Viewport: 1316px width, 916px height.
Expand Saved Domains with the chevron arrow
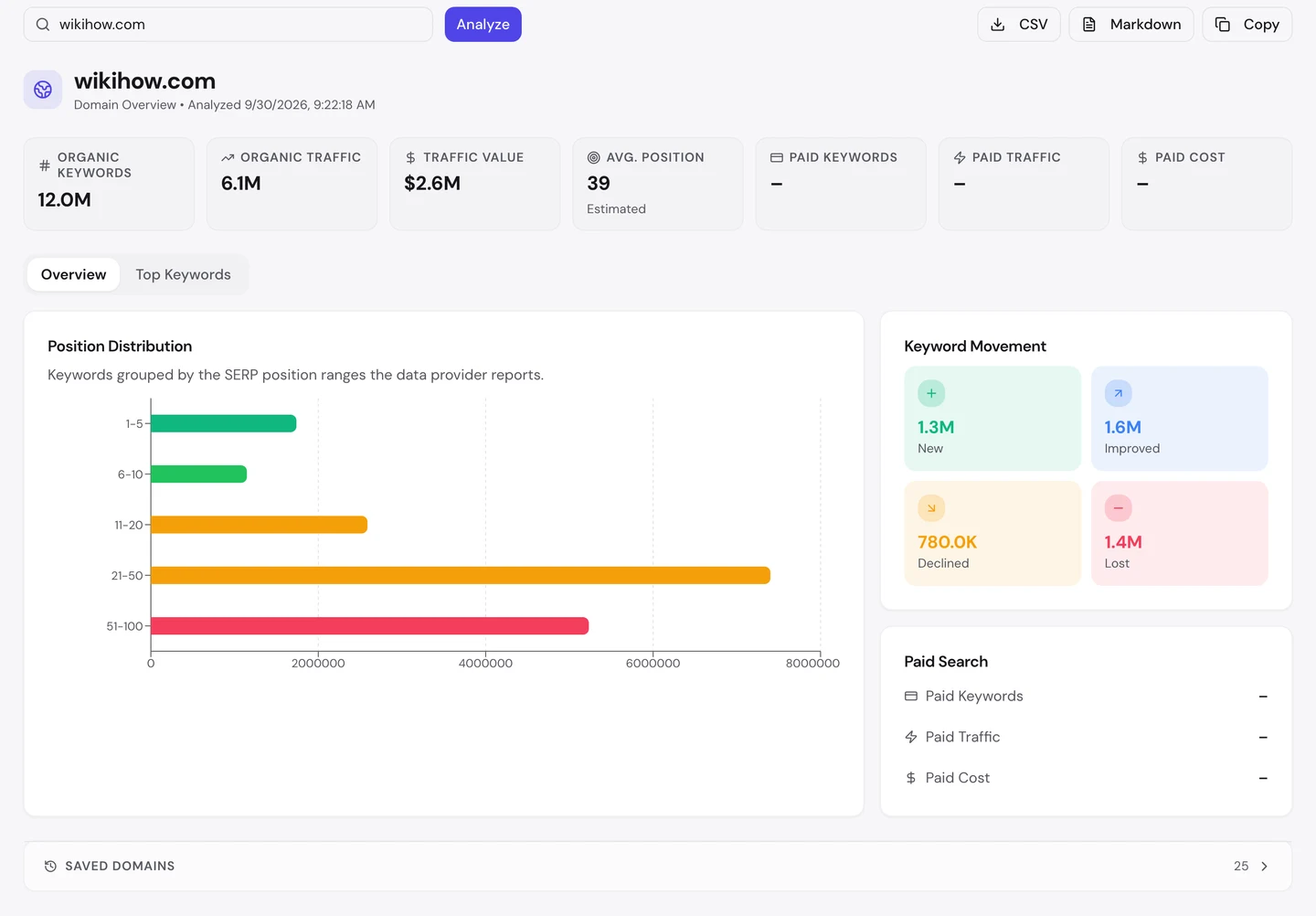point(1264,866)
